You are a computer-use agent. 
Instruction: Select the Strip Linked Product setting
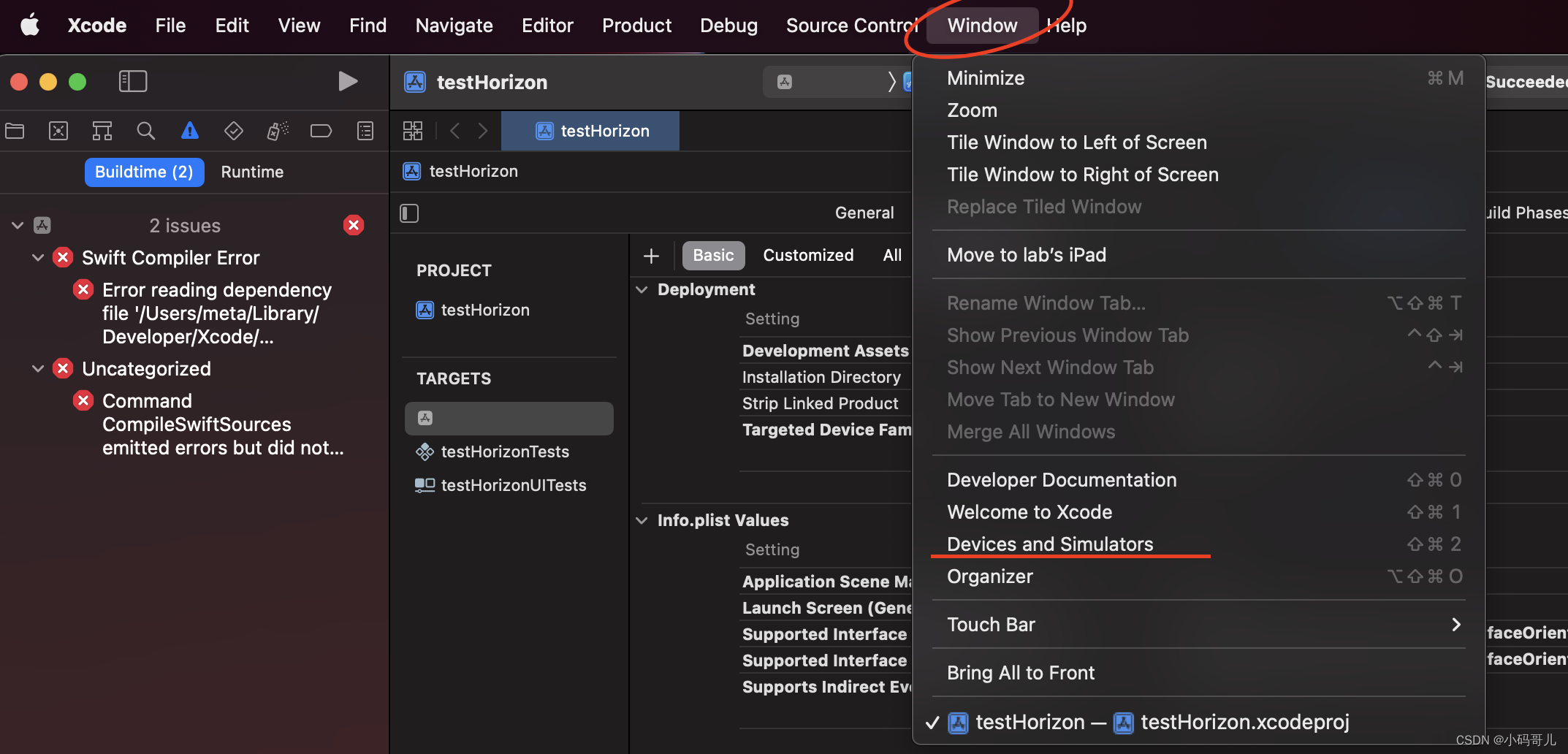point(820,403)
